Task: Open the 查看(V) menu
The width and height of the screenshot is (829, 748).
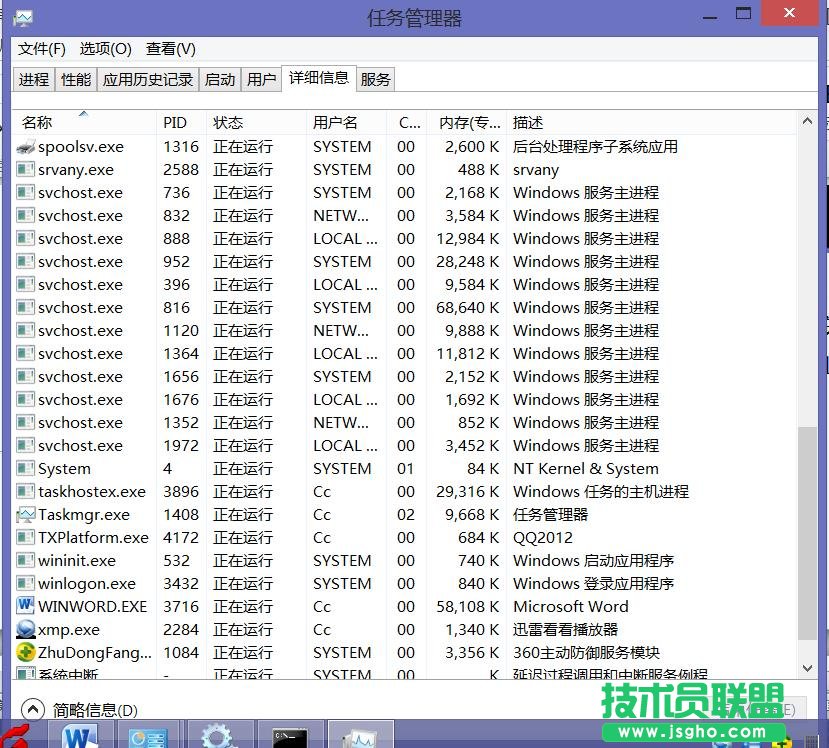Action: [169, 47]
